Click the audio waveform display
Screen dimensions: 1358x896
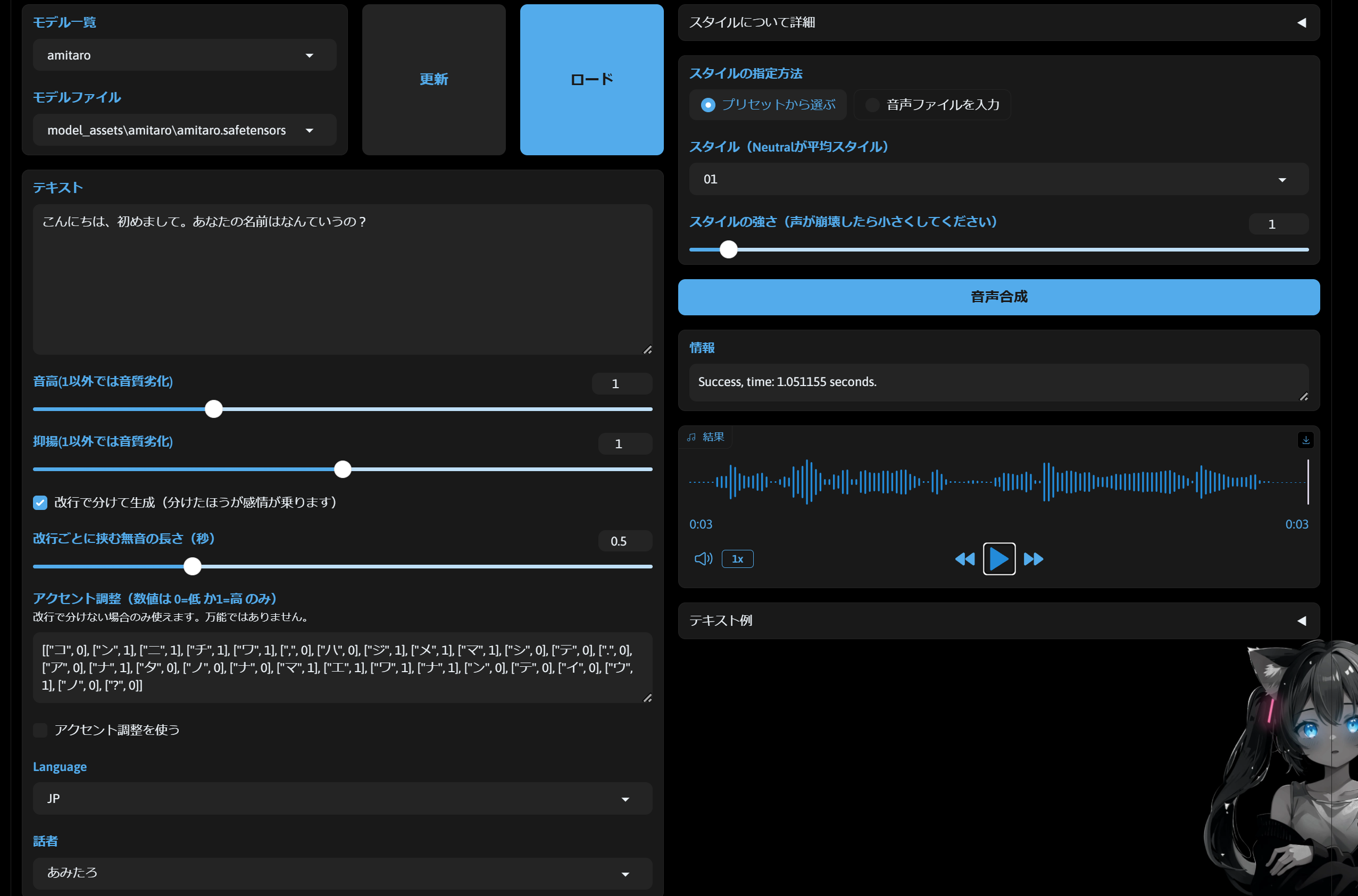[x=998, y=482]
